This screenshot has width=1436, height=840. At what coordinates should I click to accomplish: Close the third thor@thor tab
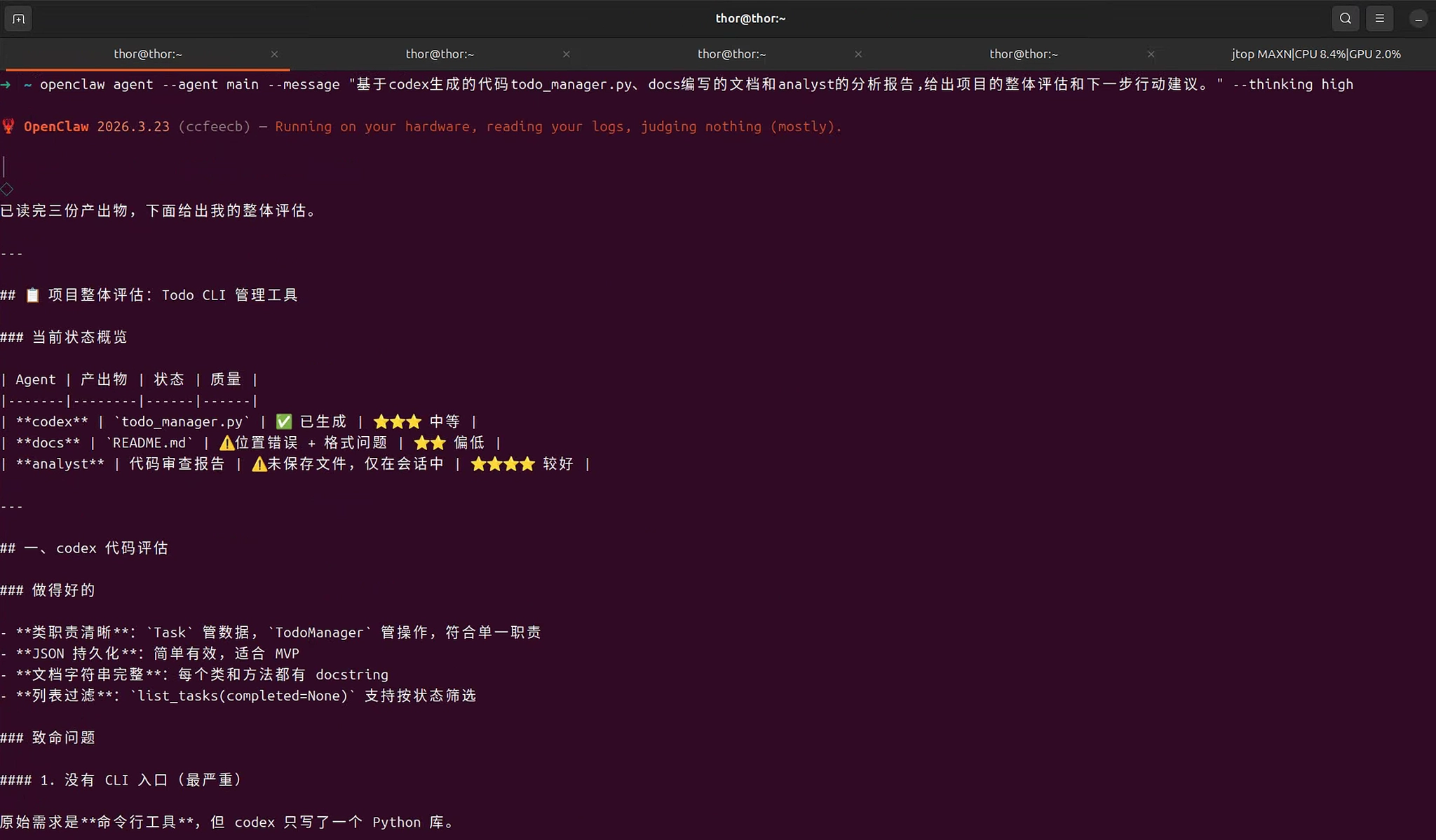coord(858,54)
